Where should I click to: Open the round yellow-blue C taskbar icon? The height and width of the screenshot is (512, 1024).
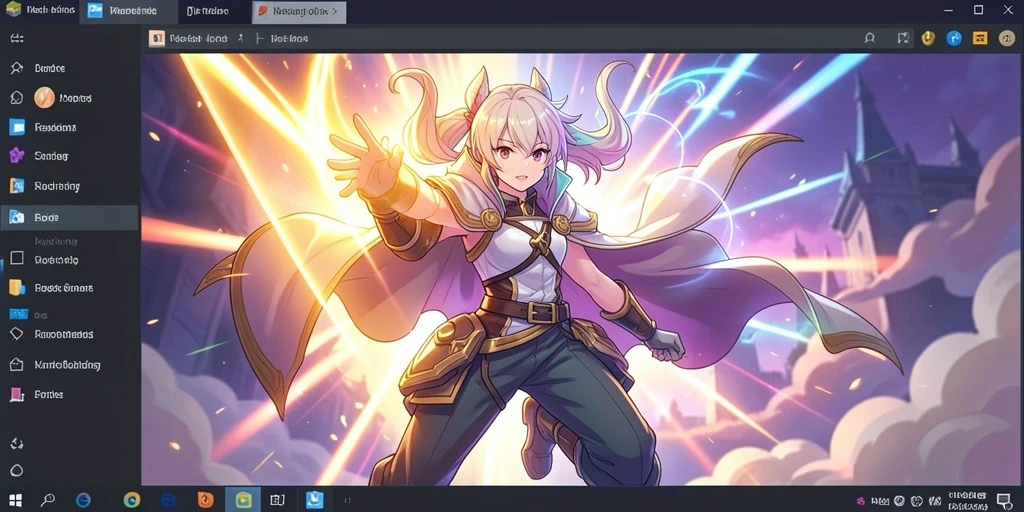click(132, 500)
